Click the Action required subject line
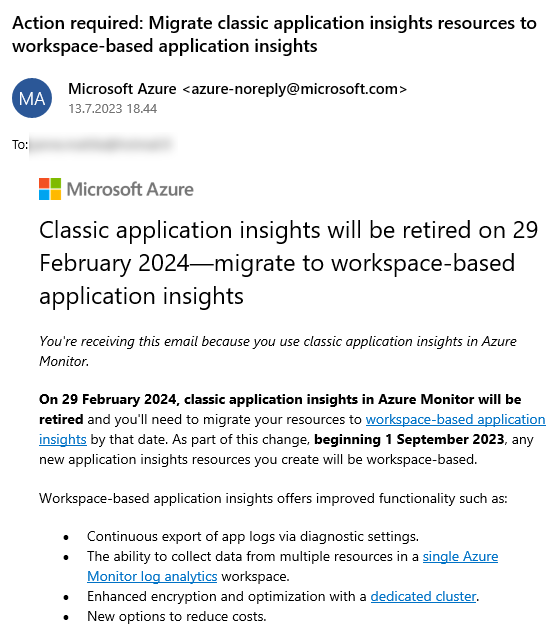 pyautogui.click(x=274, y=34)
